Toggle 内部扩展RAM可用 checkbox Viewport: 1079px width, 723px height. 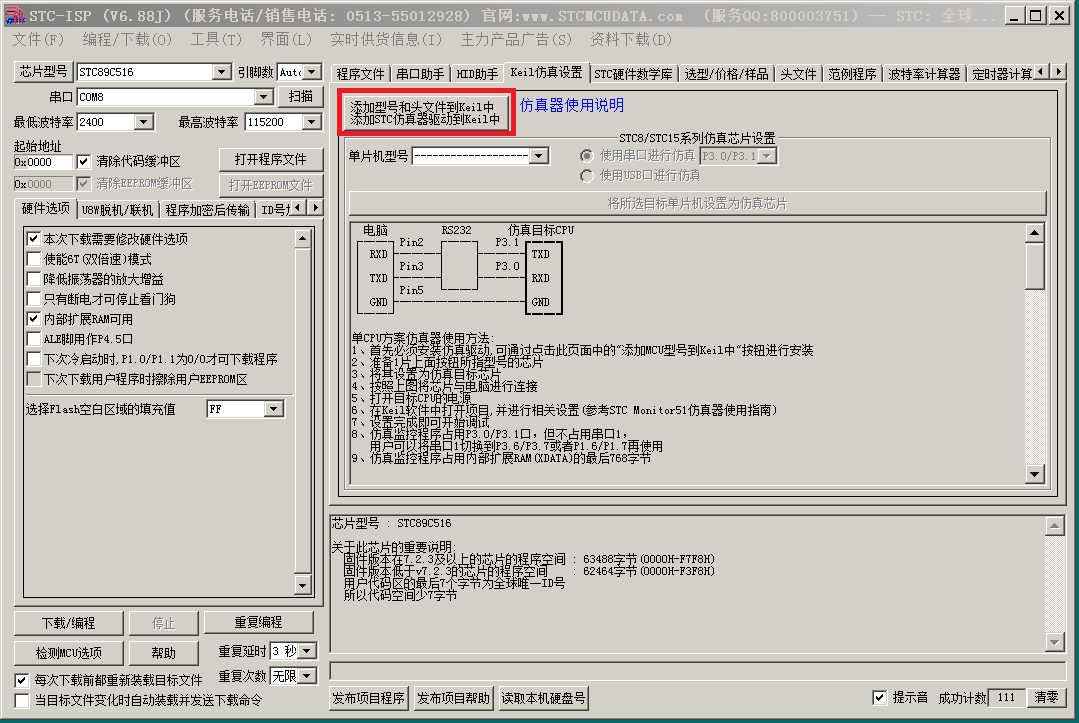tap(34, 319)
